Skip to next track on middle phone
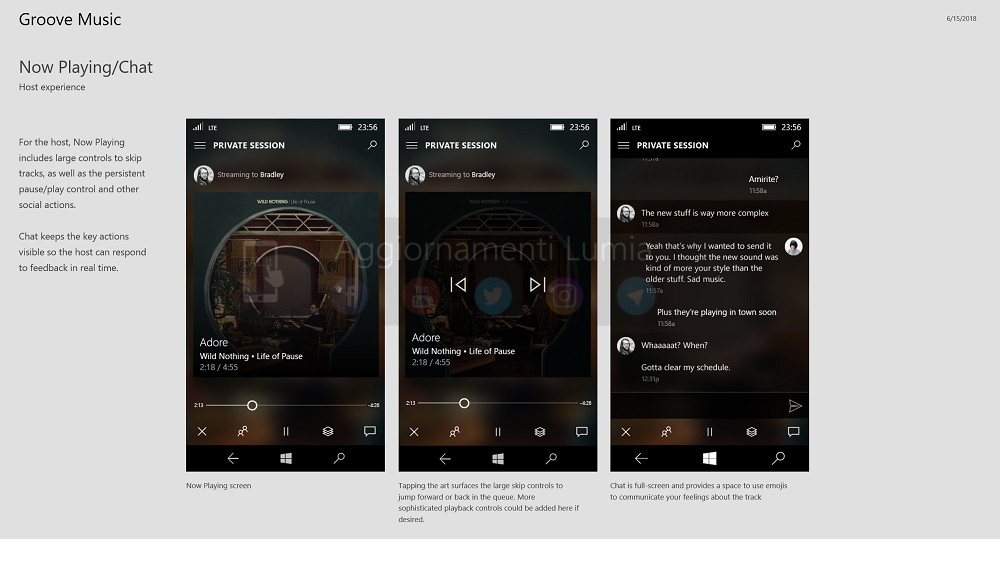This screenshot has height=572, width=1000. point(538,284)
